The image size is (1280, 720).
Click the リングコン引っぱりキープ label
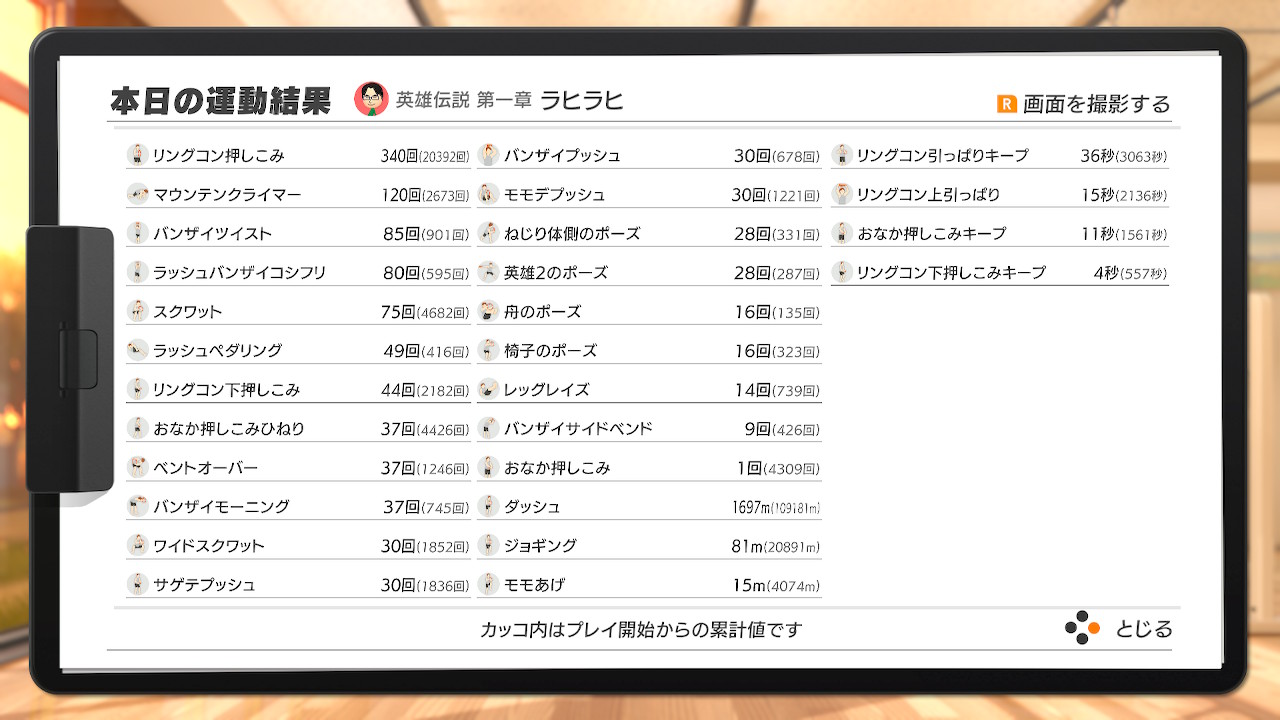[x=943, y=156]
